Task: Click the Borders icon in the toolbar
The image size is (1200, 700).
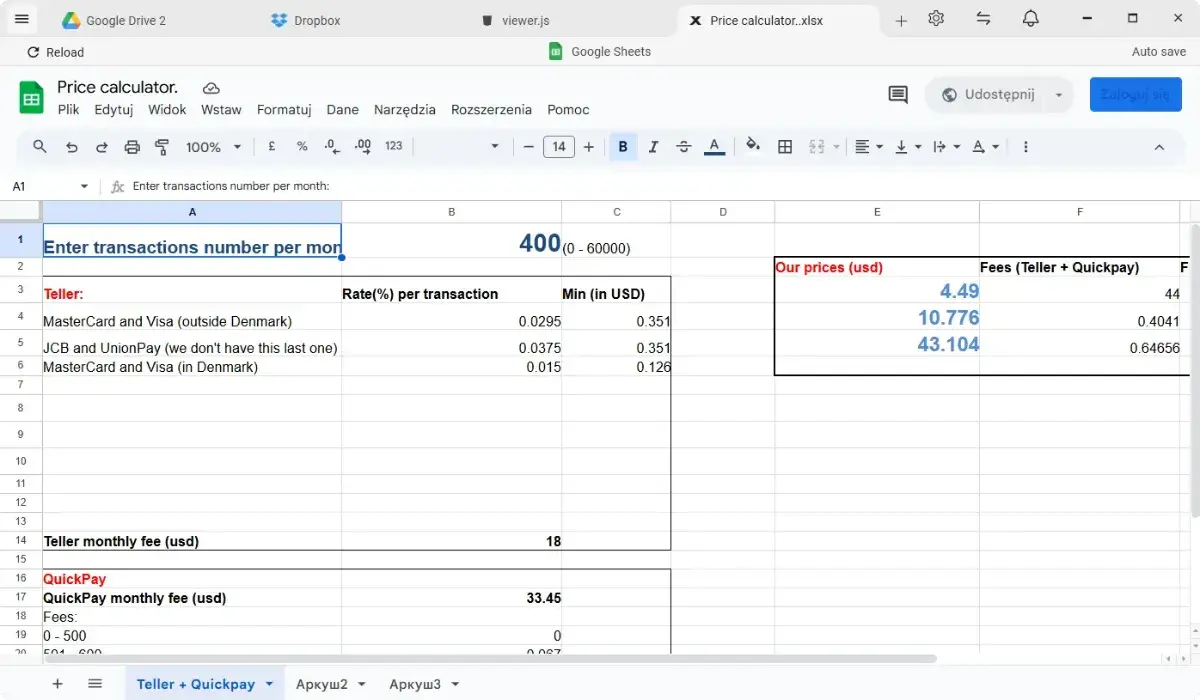Action: click(x=785, y=147)
